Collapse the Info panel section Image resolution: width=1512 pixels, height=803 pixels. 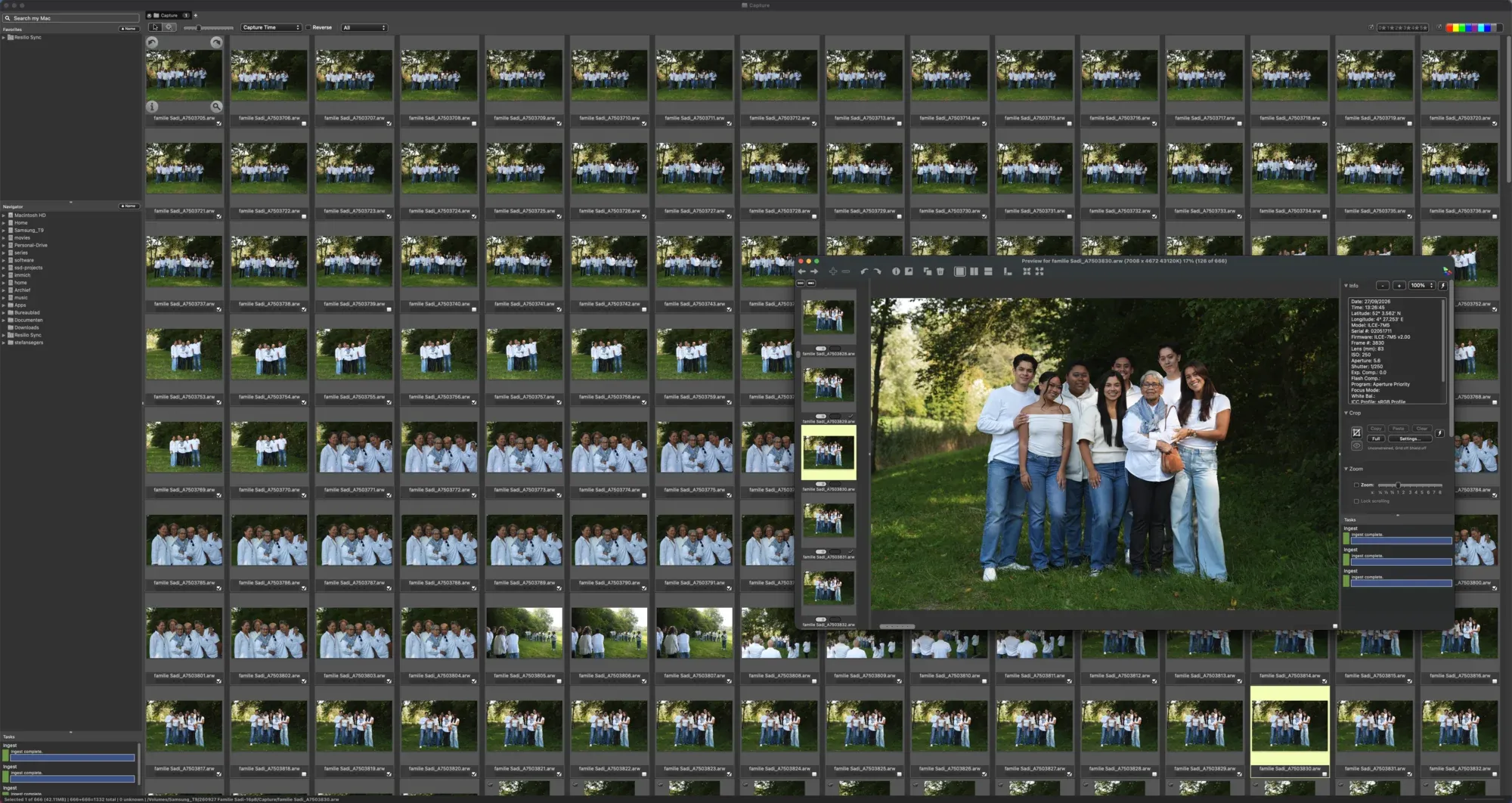point(1346,286)
